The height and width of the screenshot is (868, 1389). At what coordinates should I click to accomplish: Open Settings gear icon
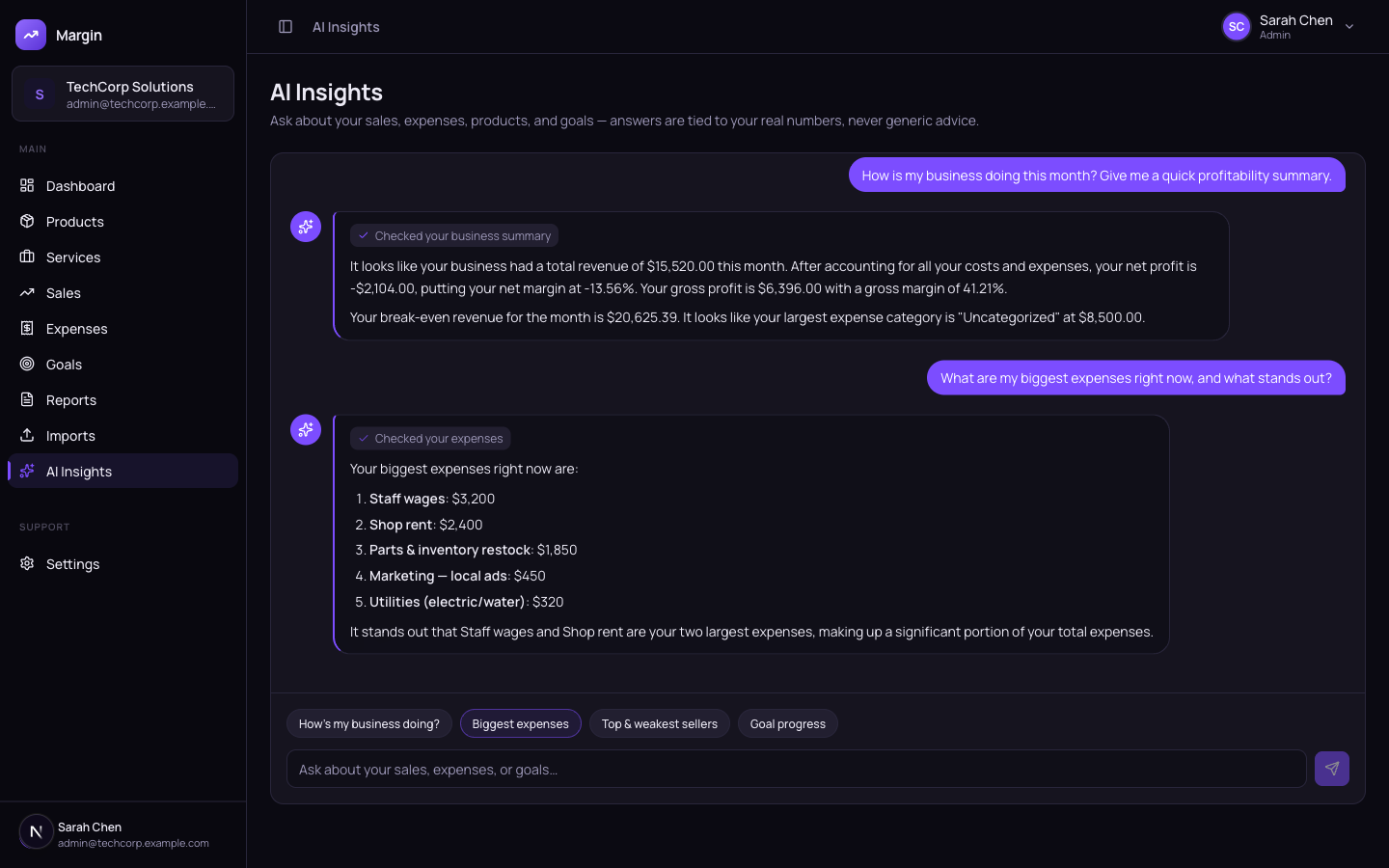27,563
